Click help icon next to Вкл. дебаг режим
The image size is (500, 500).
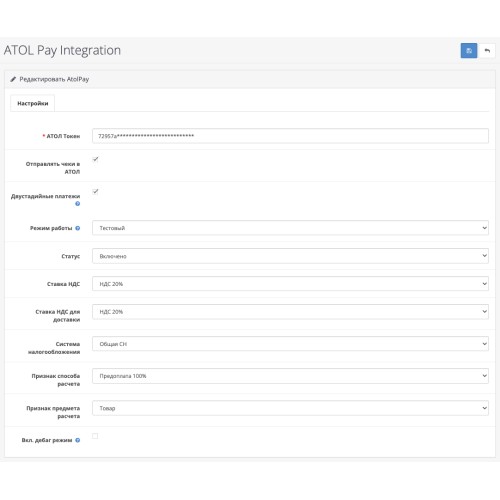coord(78,440)
